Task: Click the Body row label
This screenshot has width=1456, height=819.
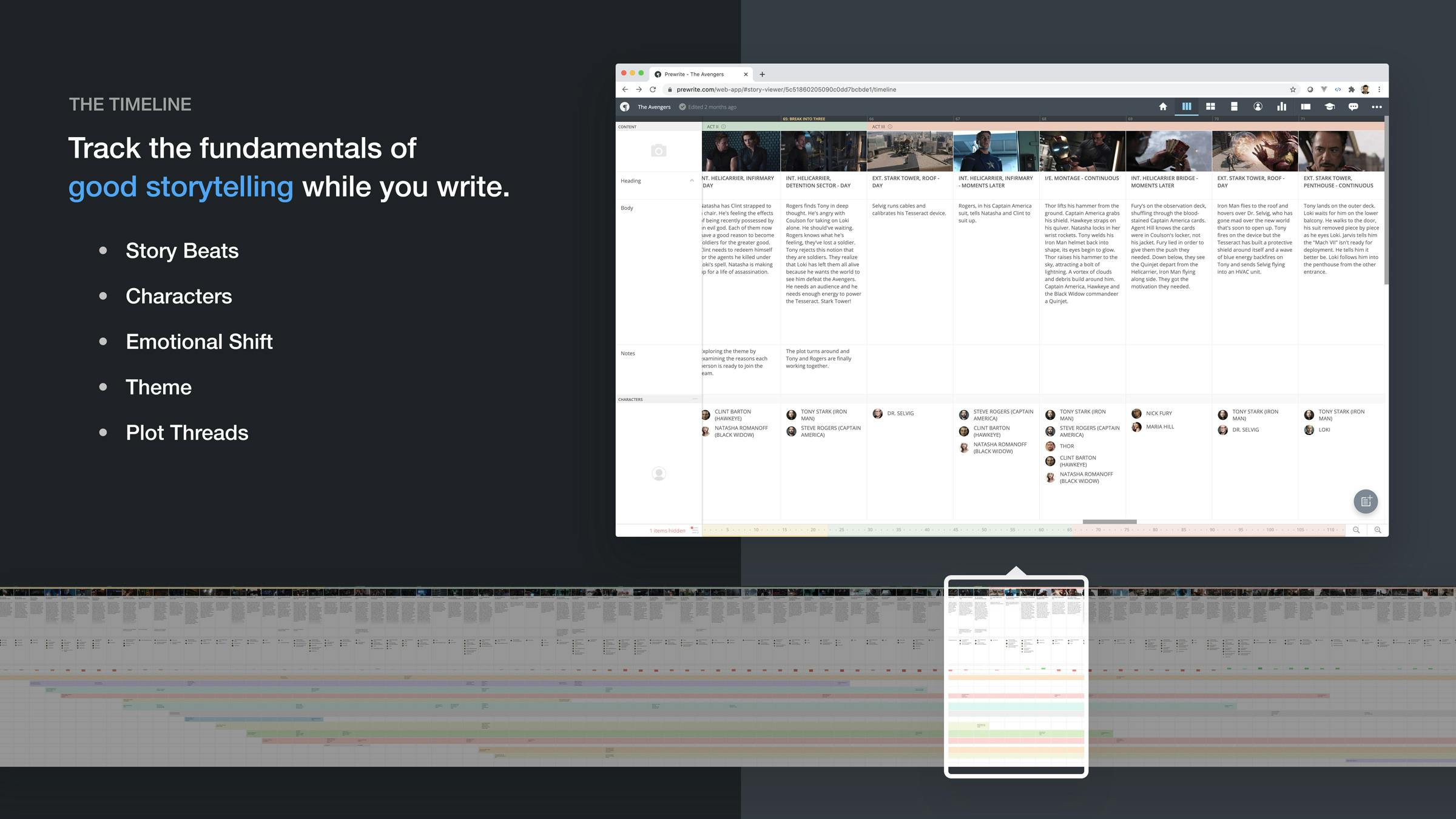Action: (x=627, y=208)
